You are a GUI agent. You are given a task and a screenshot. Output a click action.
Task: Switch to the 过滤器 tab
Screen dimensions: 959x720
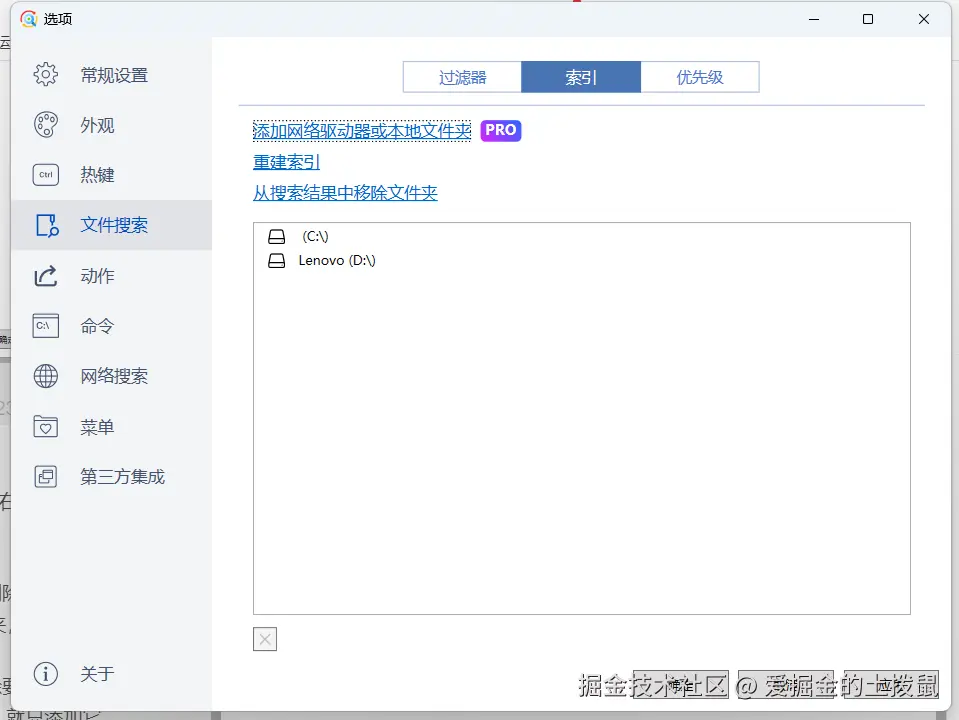click(462, 77)
